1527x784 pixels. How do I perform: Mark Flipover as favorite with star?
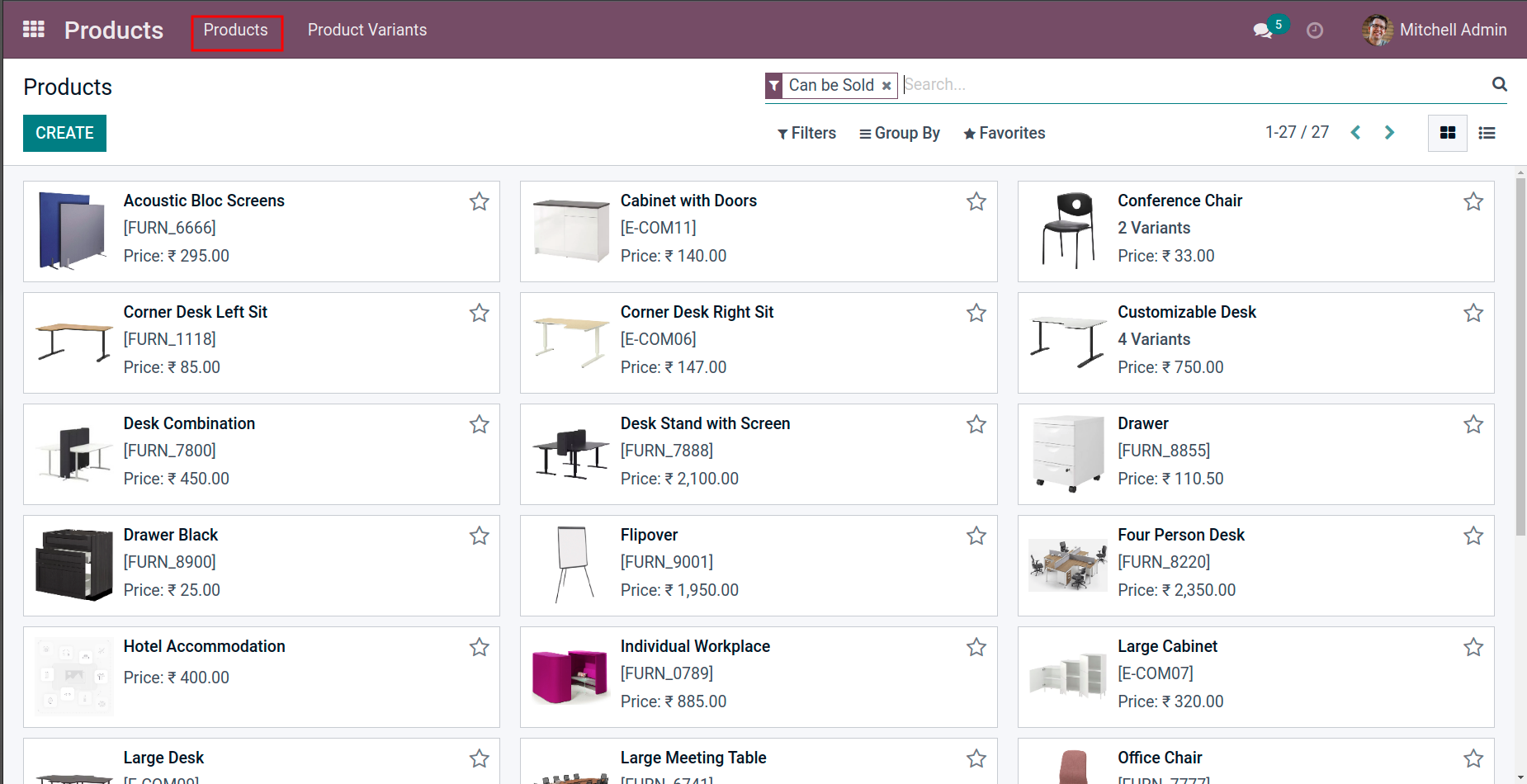(x=976, y=536)
